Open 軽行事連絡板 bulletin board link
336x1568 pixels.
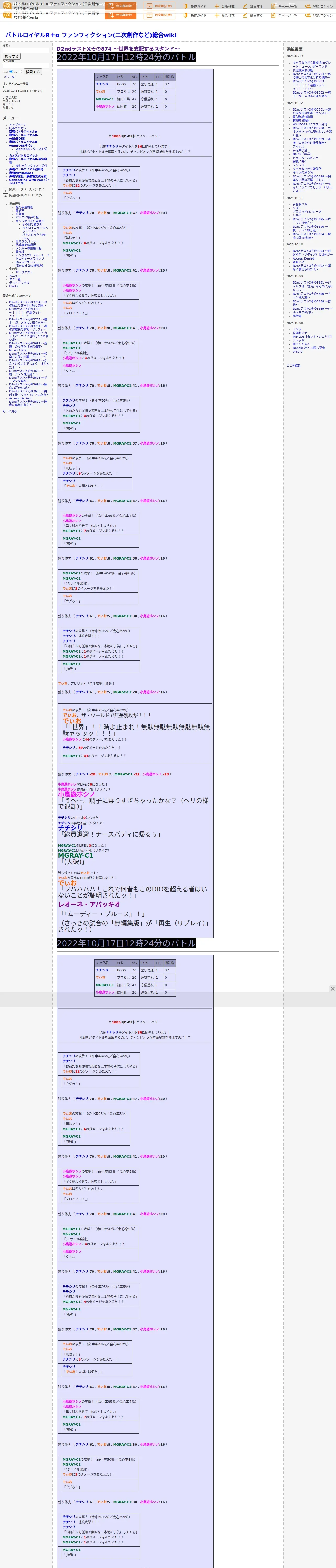(24, 207)
